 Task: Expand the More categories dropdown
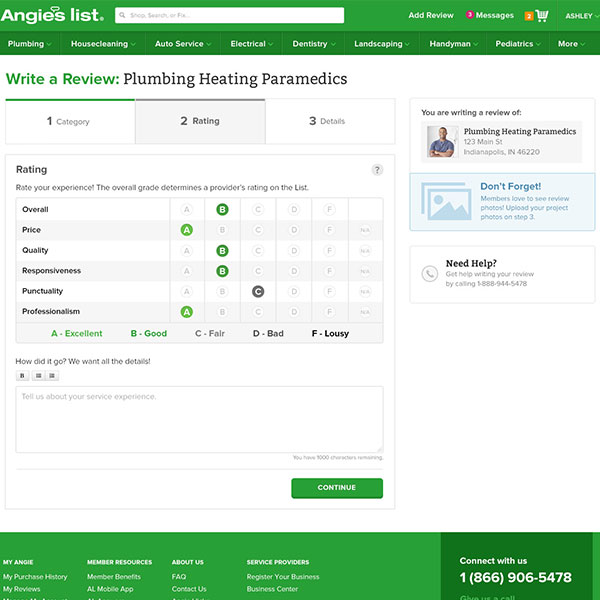tap(571, 44)
